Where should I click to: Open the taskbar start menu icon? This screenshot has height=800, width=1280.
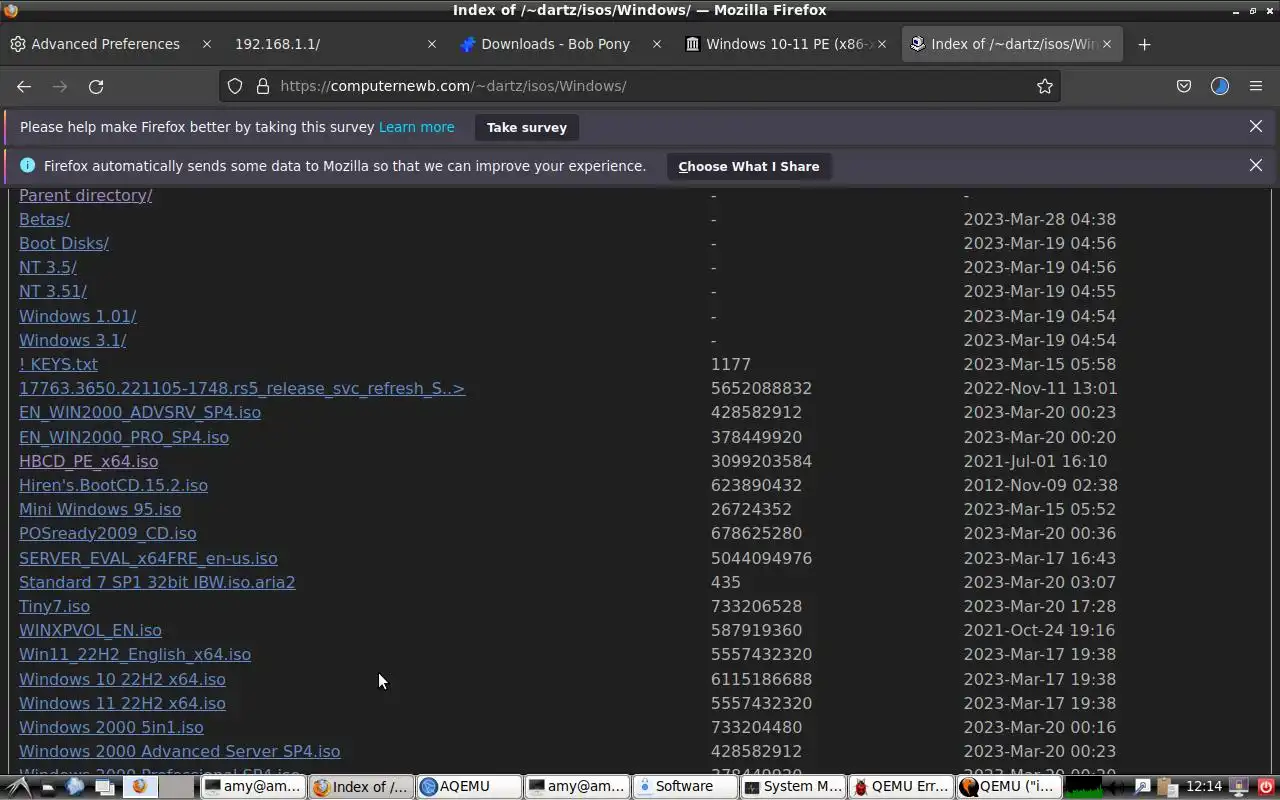pyautogui.click(x=19, y=787)
